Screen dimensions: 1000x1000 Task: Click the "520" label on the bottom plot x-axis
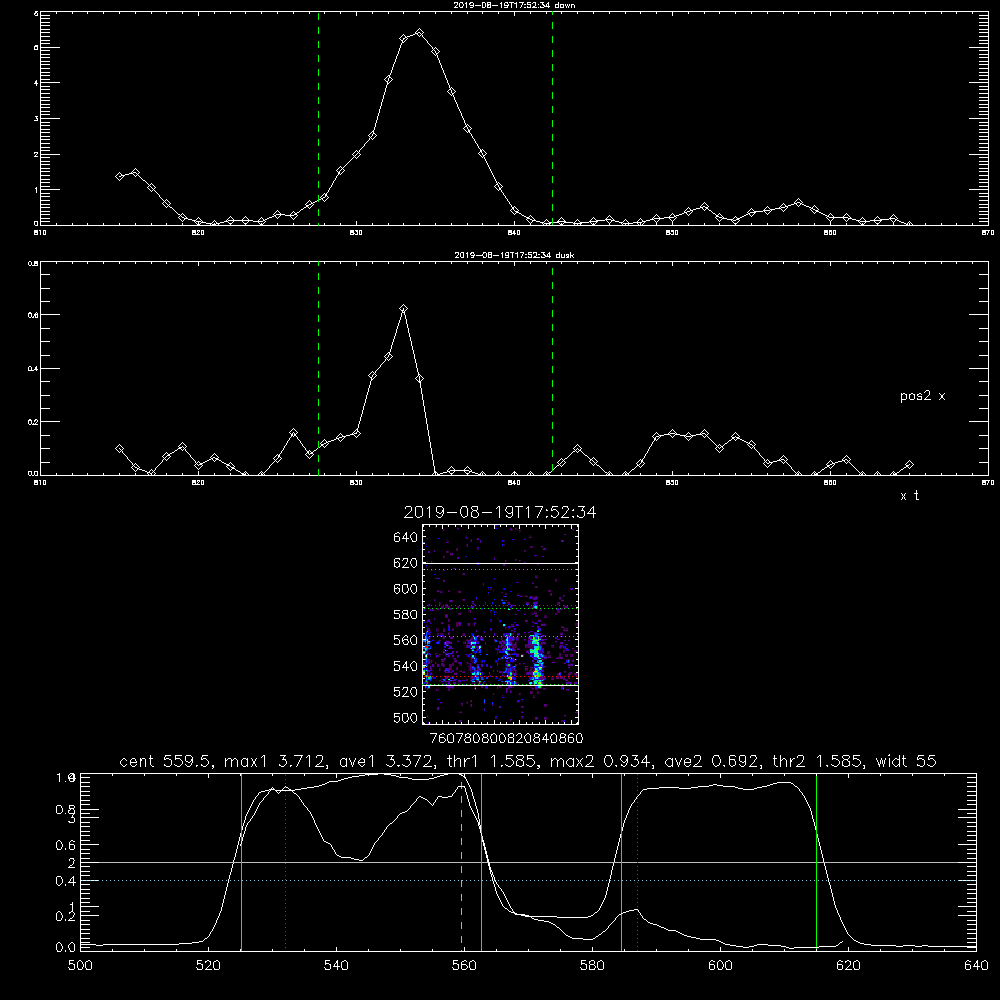click(209, 966)
